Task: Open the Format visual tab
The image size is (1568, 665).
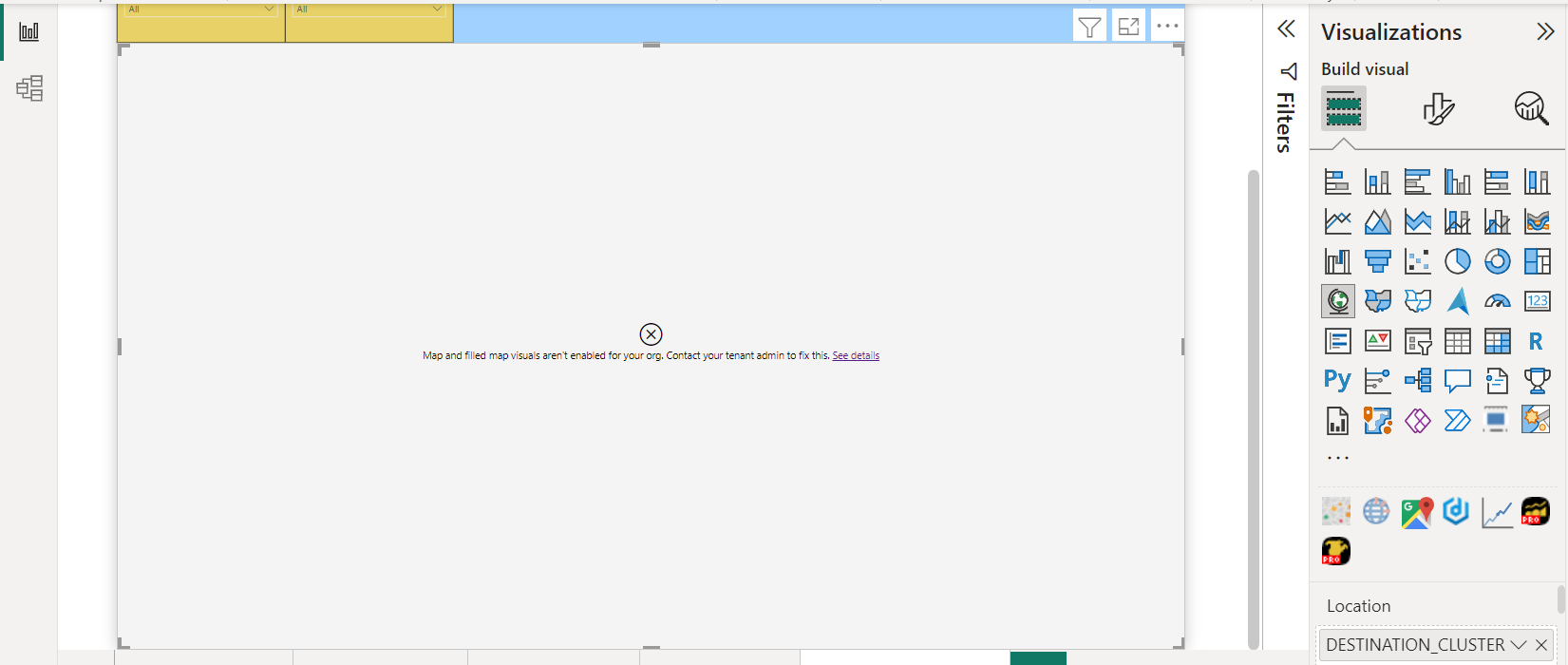Action: (1438, 108)
